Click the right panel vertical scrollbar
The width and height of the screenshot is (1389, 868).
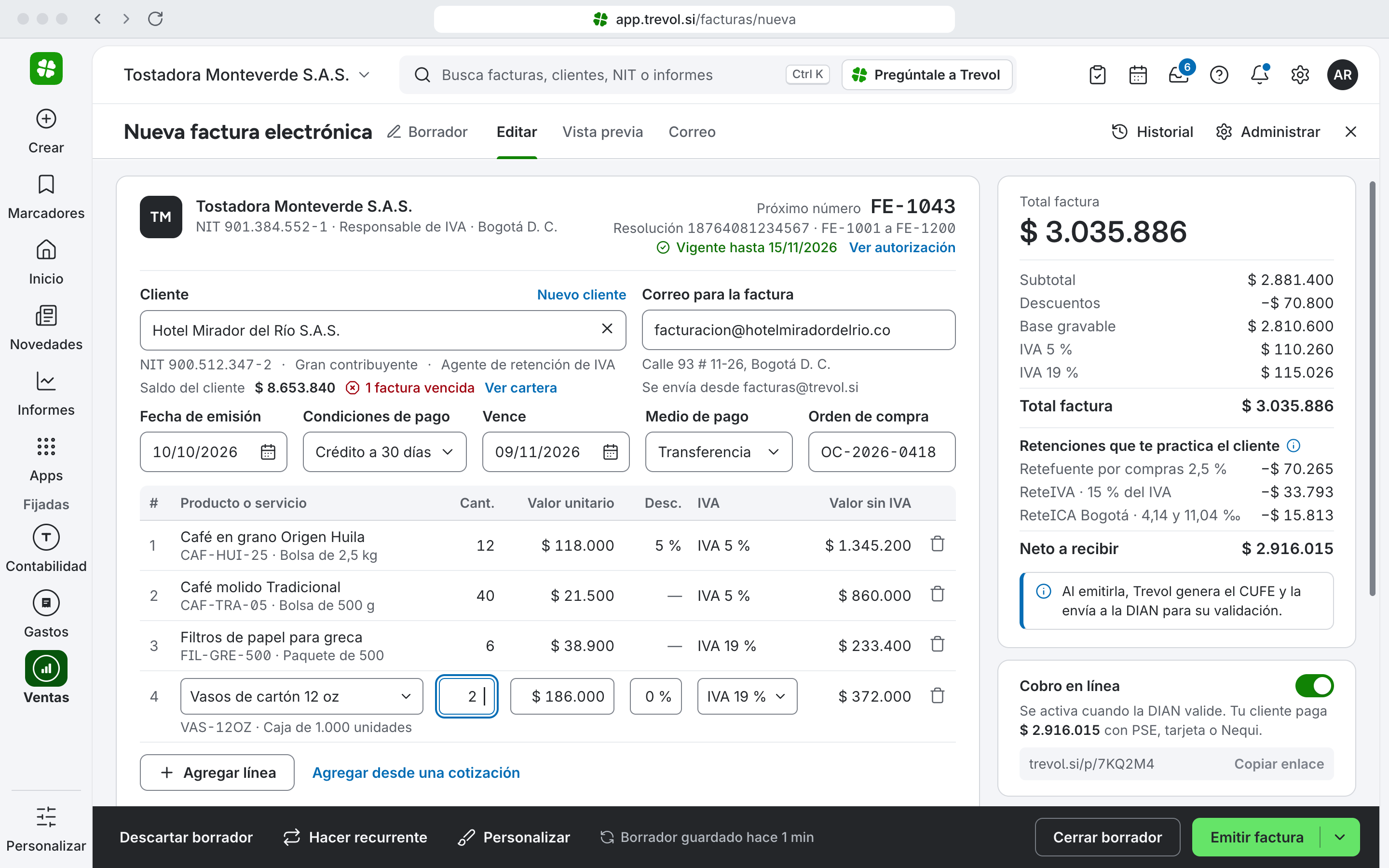[x=1372, y=388]
